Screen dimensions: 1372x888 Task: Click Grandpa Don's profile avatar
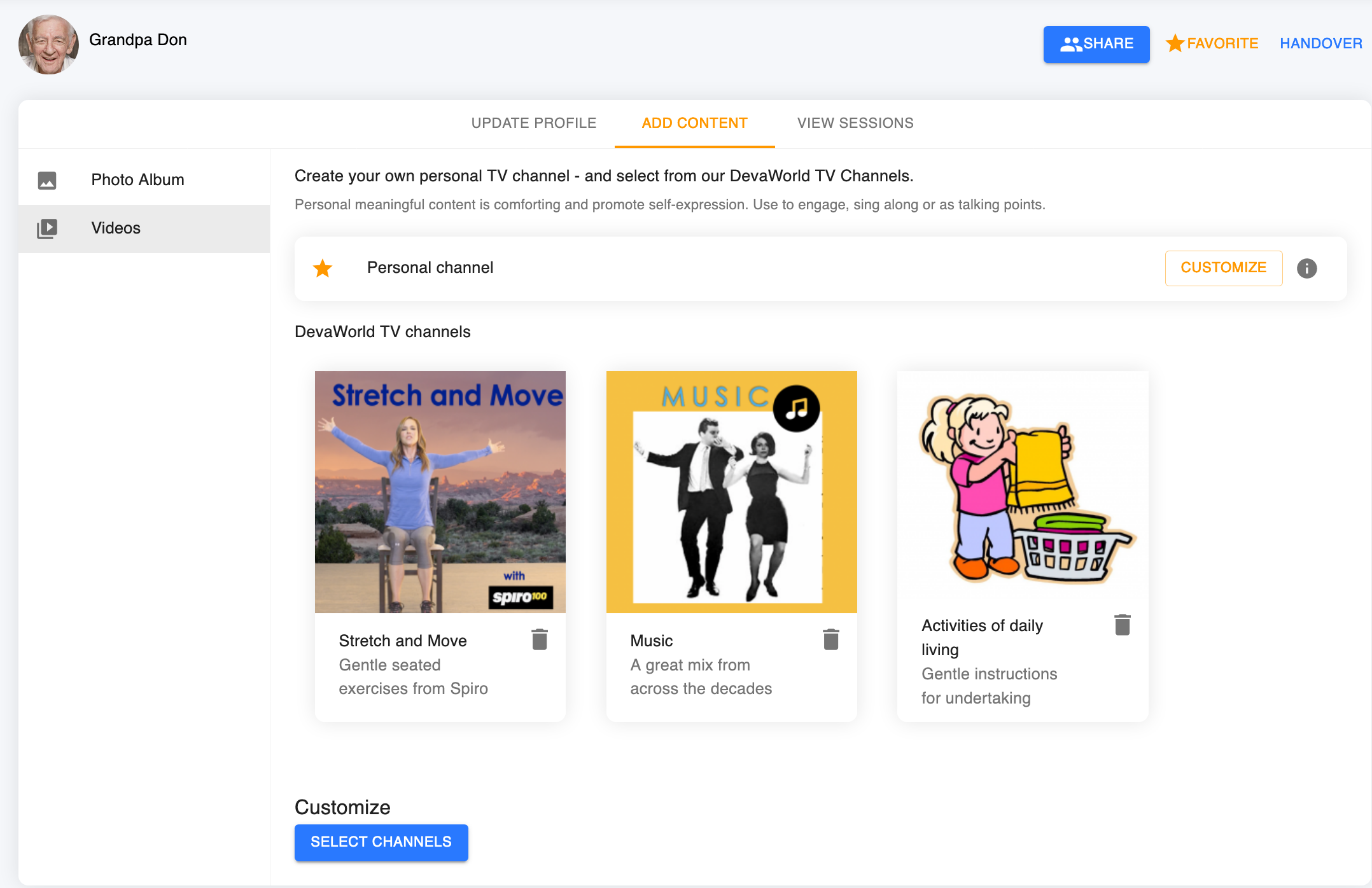49,45
